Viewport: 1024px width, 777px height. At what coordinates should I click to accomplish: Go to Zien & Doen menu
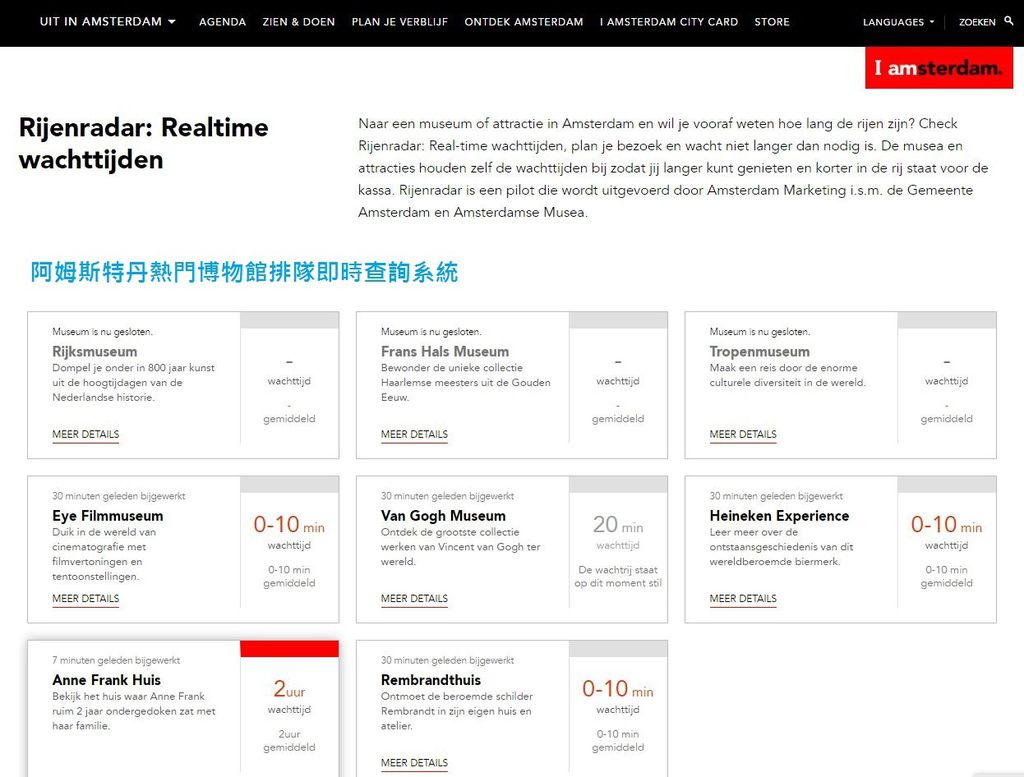(299, 22)
